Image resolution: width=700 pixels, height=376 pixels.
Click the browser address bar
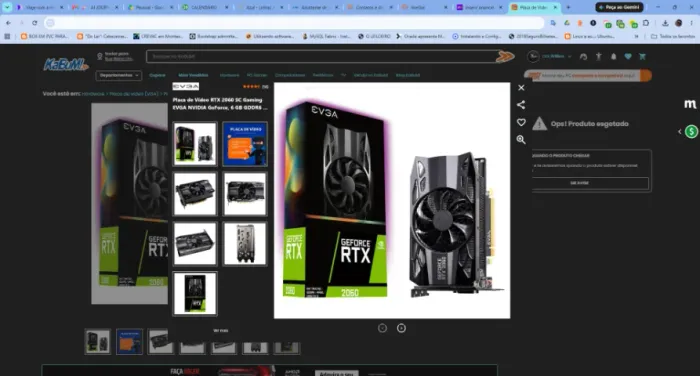pos(295,23)
